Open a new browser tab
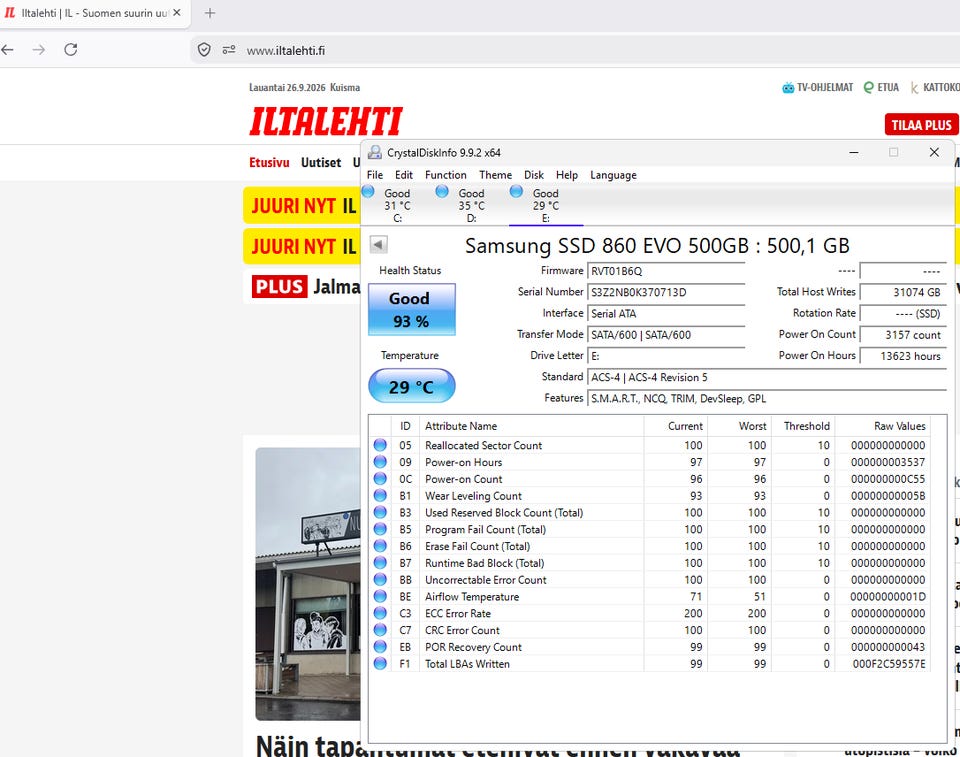960x757 pixels. 210,13
